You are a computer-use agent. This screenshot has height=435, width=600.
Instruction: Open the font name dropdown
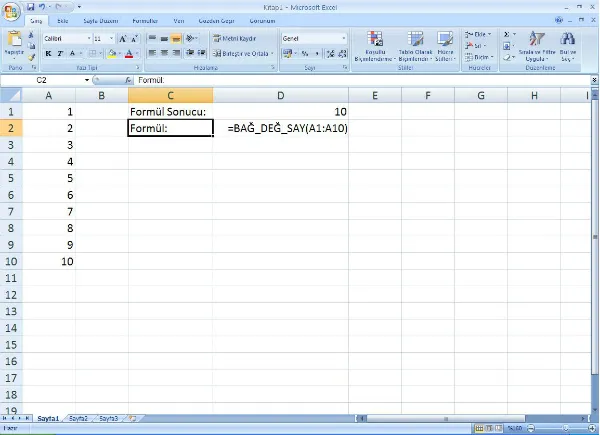tap(87, 39)
